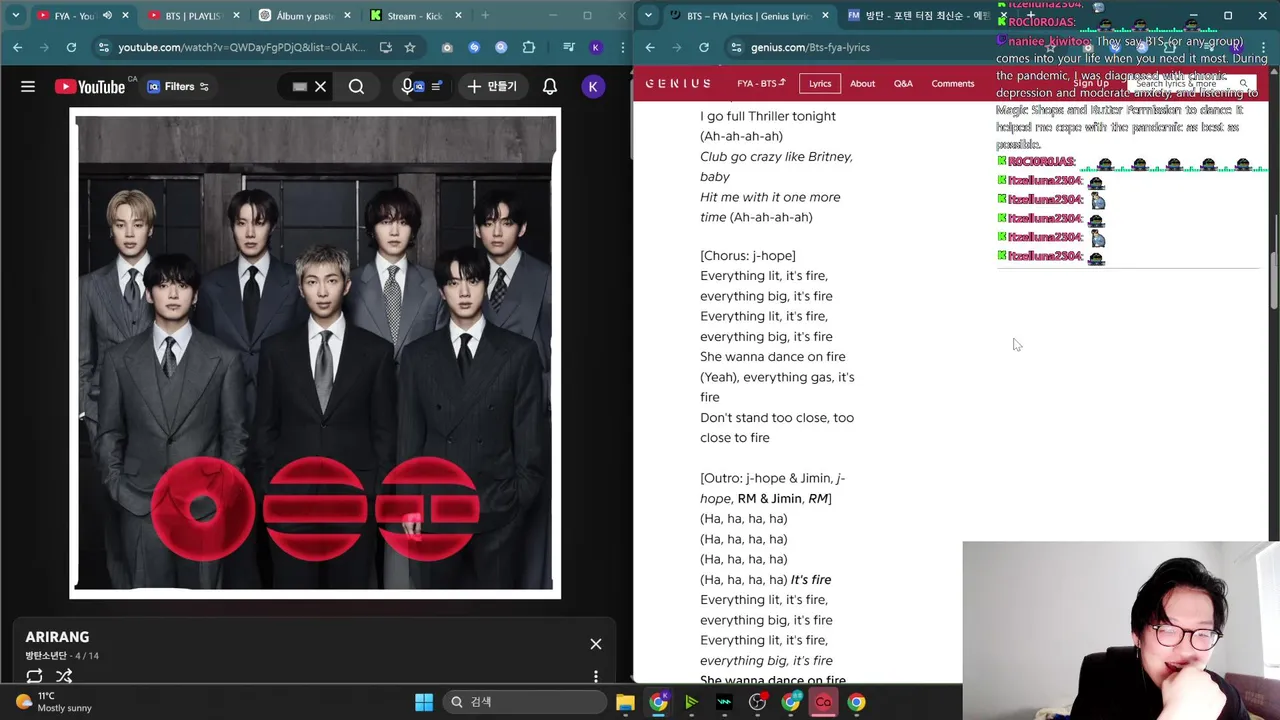Open the ARIRANG playlist more options menu
This screenshot has width=1280, height=720.
596,676
